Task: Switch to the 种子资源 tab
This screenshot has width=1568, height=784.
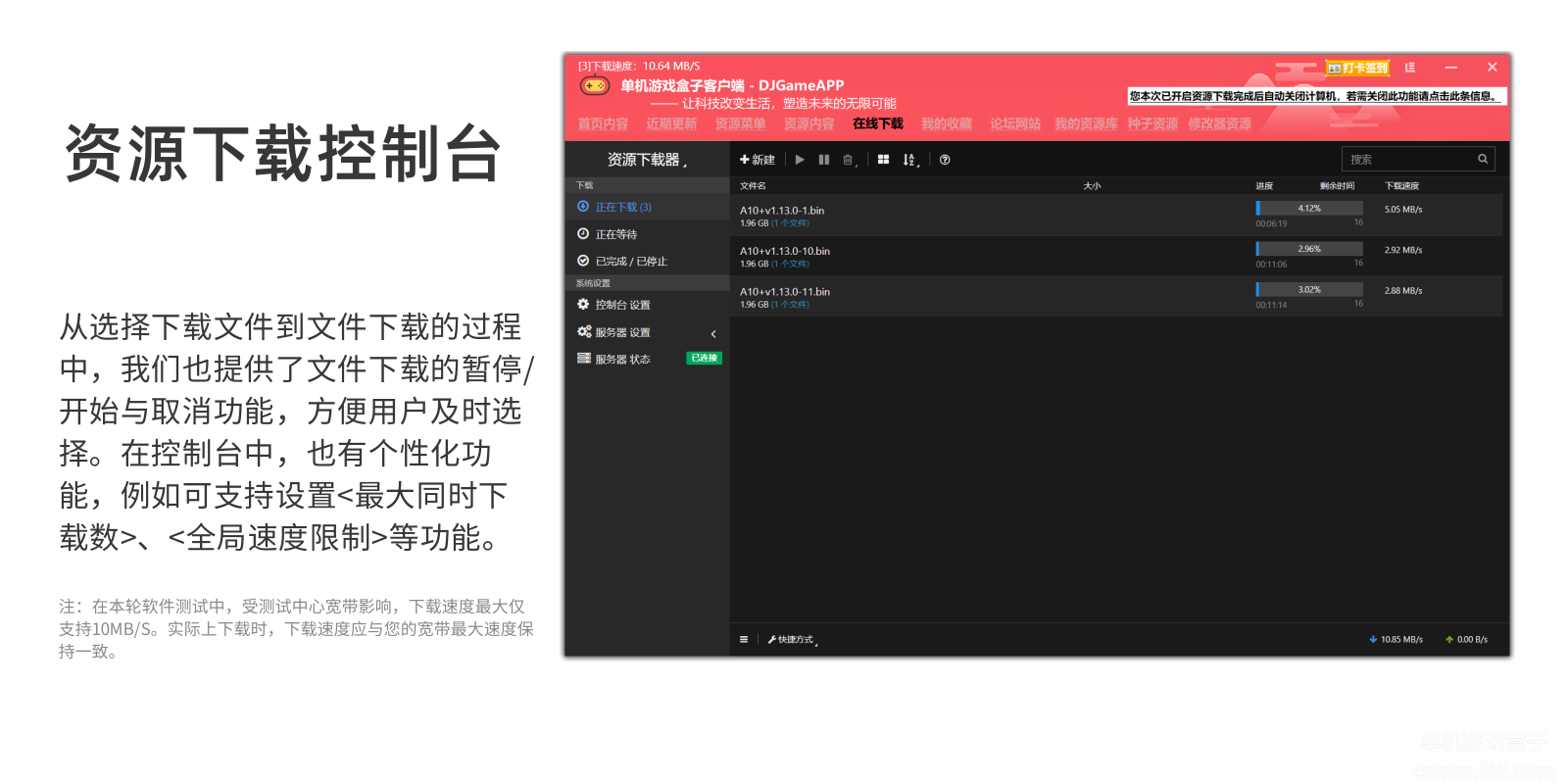Action: (x=1152, y=123)
